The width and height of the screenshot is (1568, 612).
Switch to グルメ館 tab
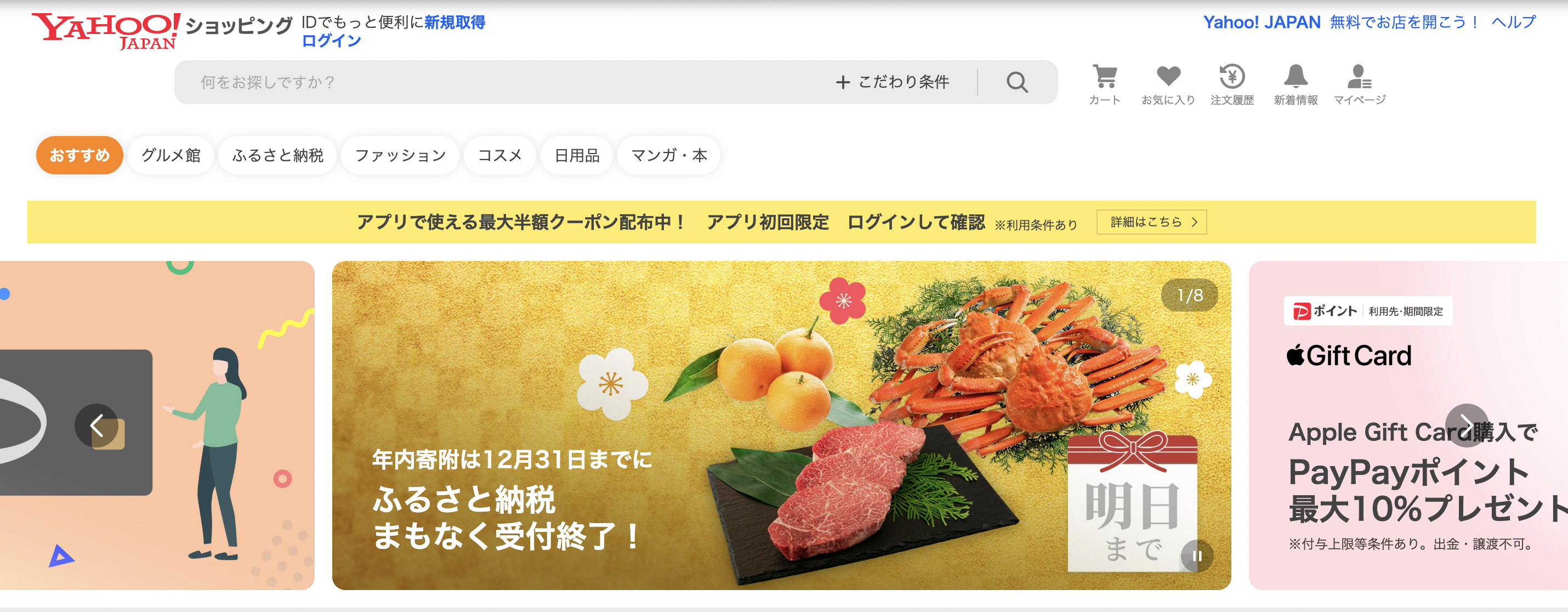pos(171,155)
